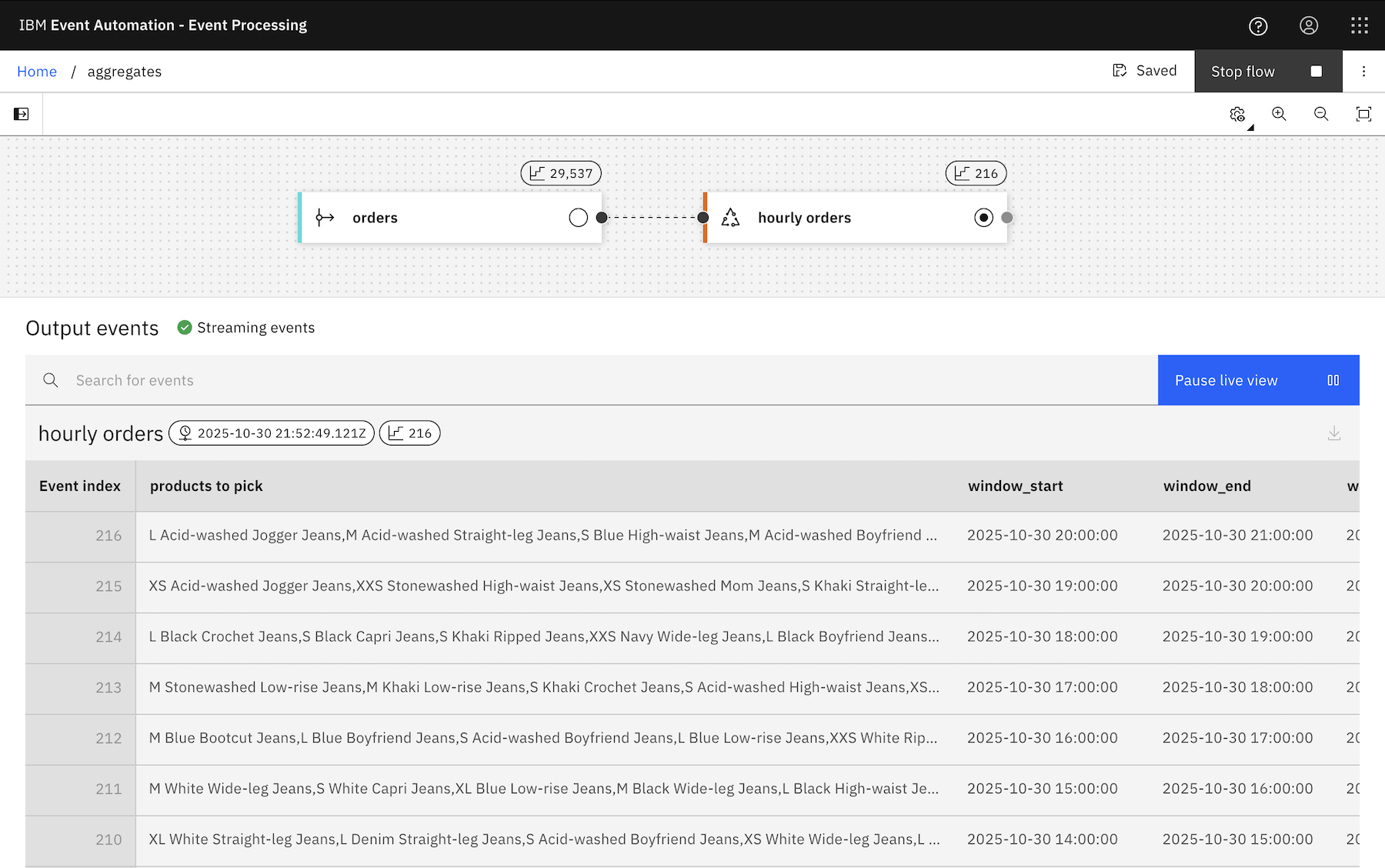Zoom in on the canvas
The image size is (1385, 868).
pos(1279,114)
